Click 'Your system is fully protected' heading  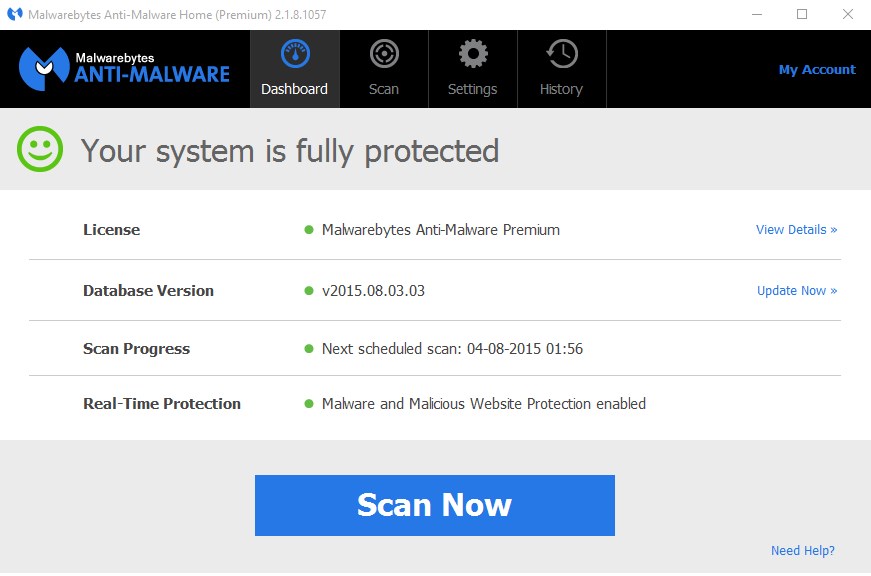tap(290, 151)
